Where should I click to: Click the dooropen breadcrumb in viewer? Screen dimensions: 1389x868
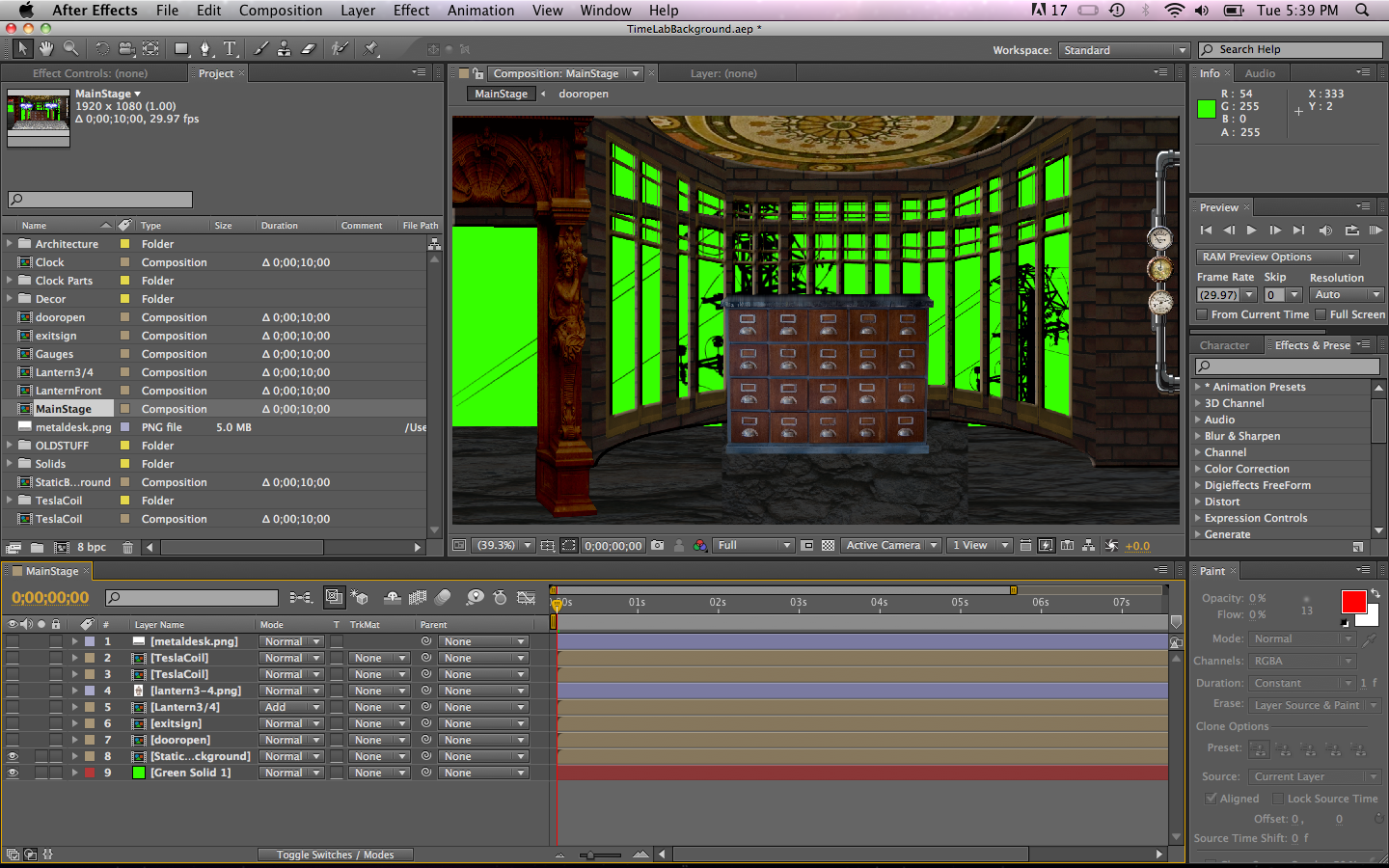(x=584, y=94)
